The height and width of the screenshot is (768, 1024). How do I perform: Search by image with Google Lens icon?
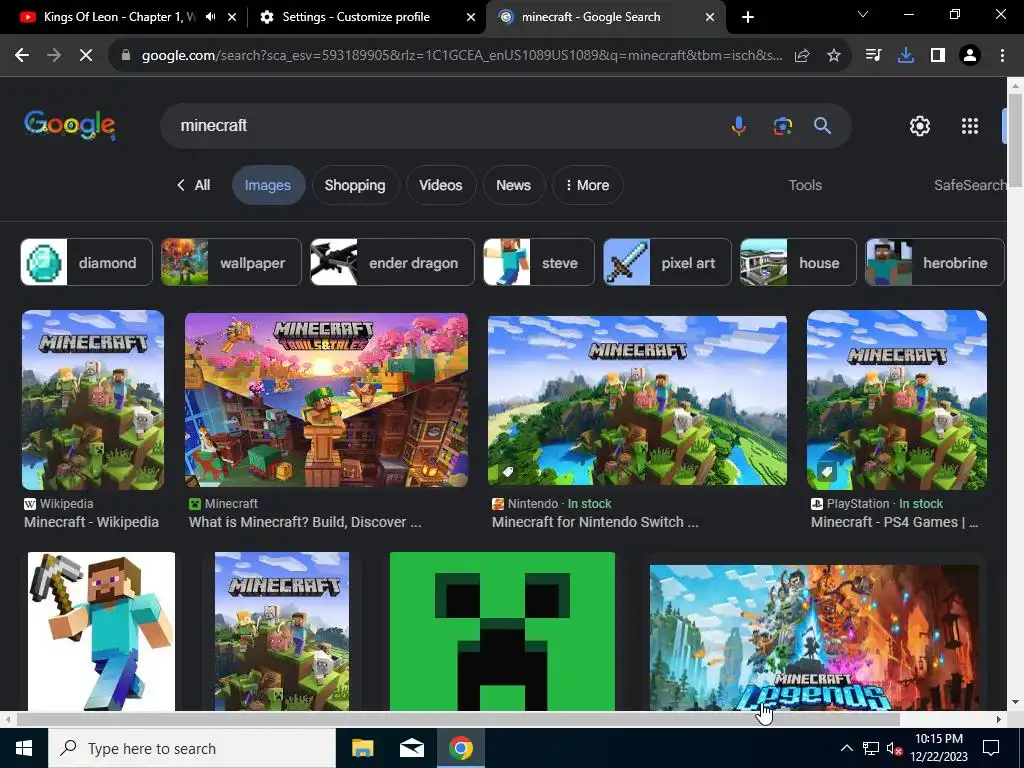point(782,125)
